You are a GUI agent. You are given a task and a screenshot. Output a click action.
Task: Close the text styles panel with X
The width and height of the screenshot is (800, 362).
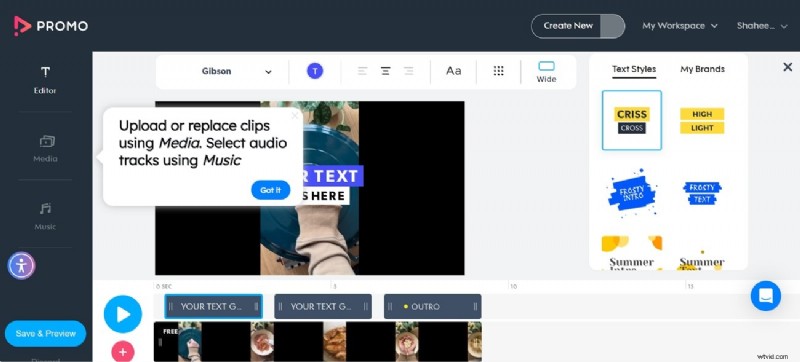click(x=787, y=67)
